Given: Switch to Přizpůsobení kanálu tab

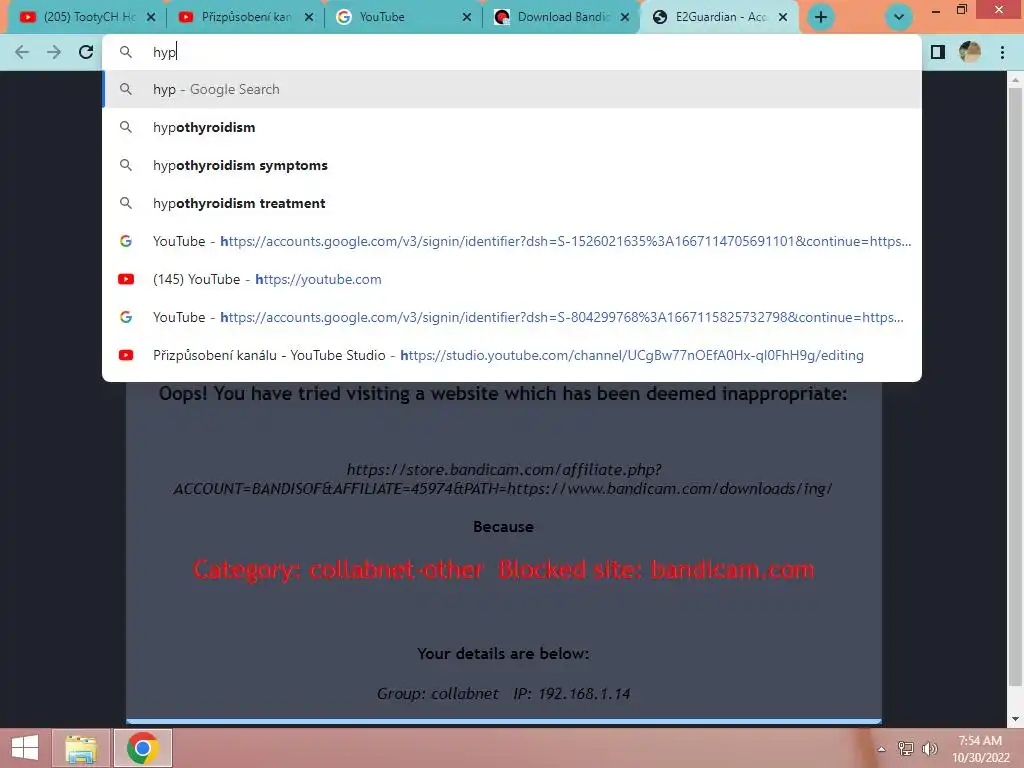Looking at the screenshot, I should 246,17.
